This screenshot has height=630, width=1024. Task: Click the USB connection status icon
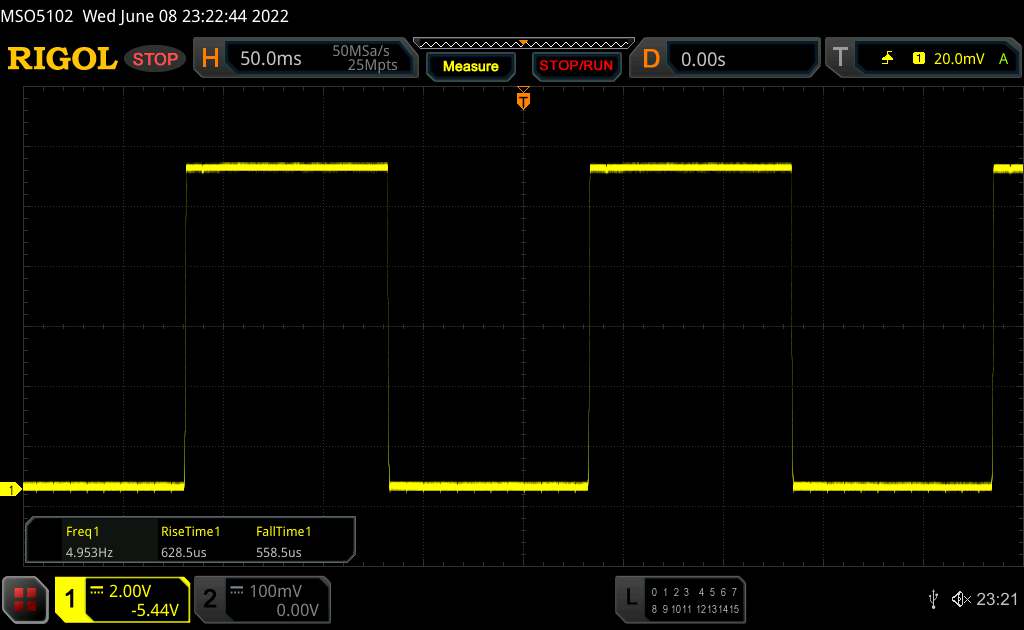pos(932,598)
